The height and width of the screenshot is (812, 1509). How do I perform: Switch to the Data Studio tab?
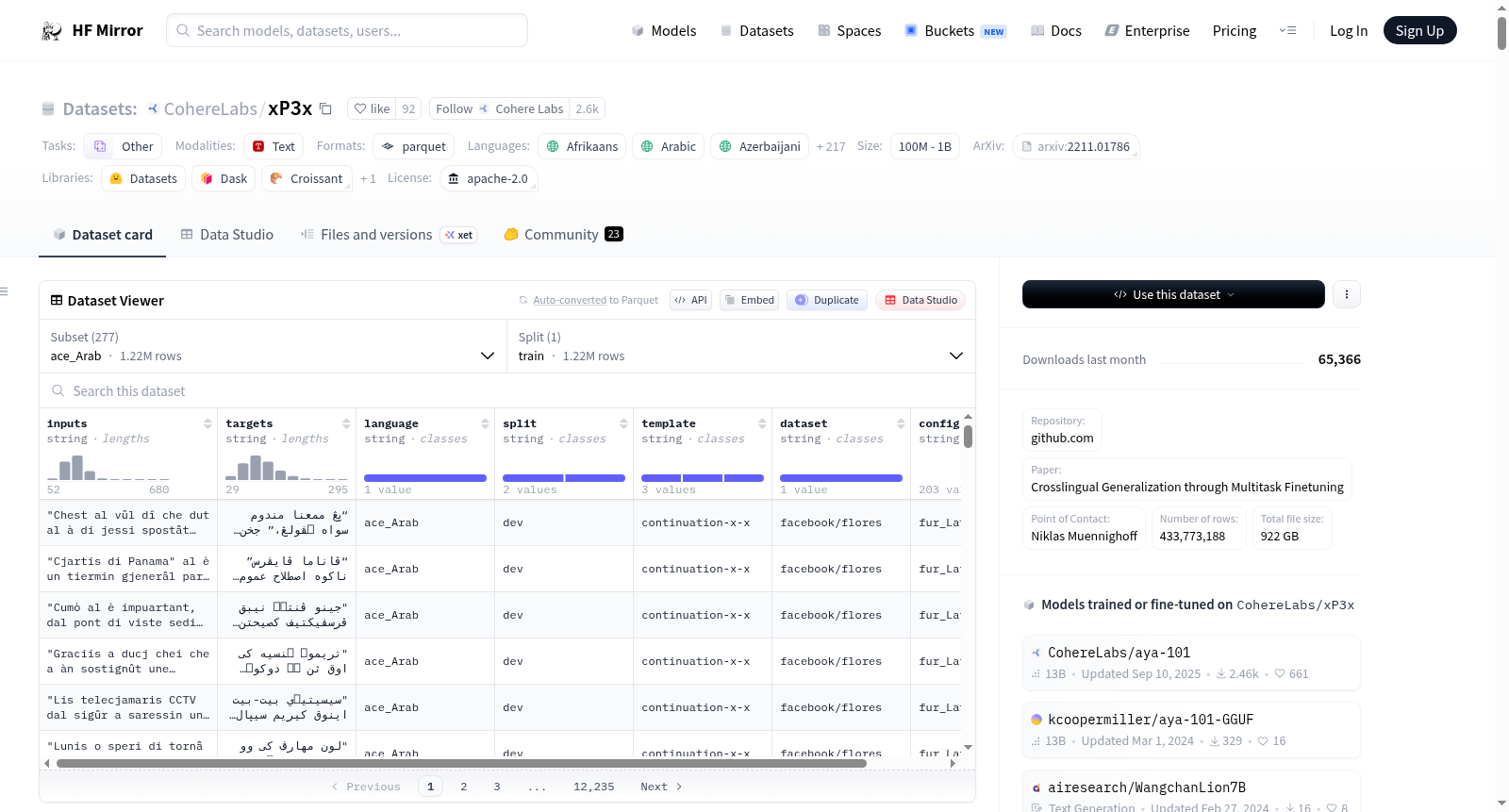pyautogui.click(x=227, y=235)
